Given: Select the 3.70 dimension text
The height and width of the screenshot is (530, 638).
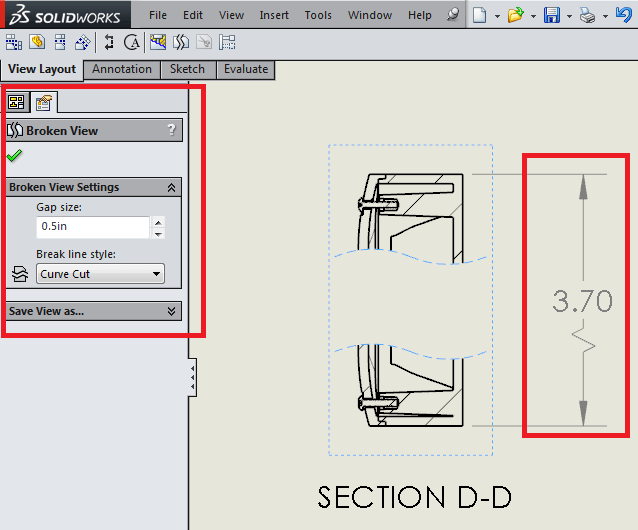Looking at the screenshot, I should [582, 301].
